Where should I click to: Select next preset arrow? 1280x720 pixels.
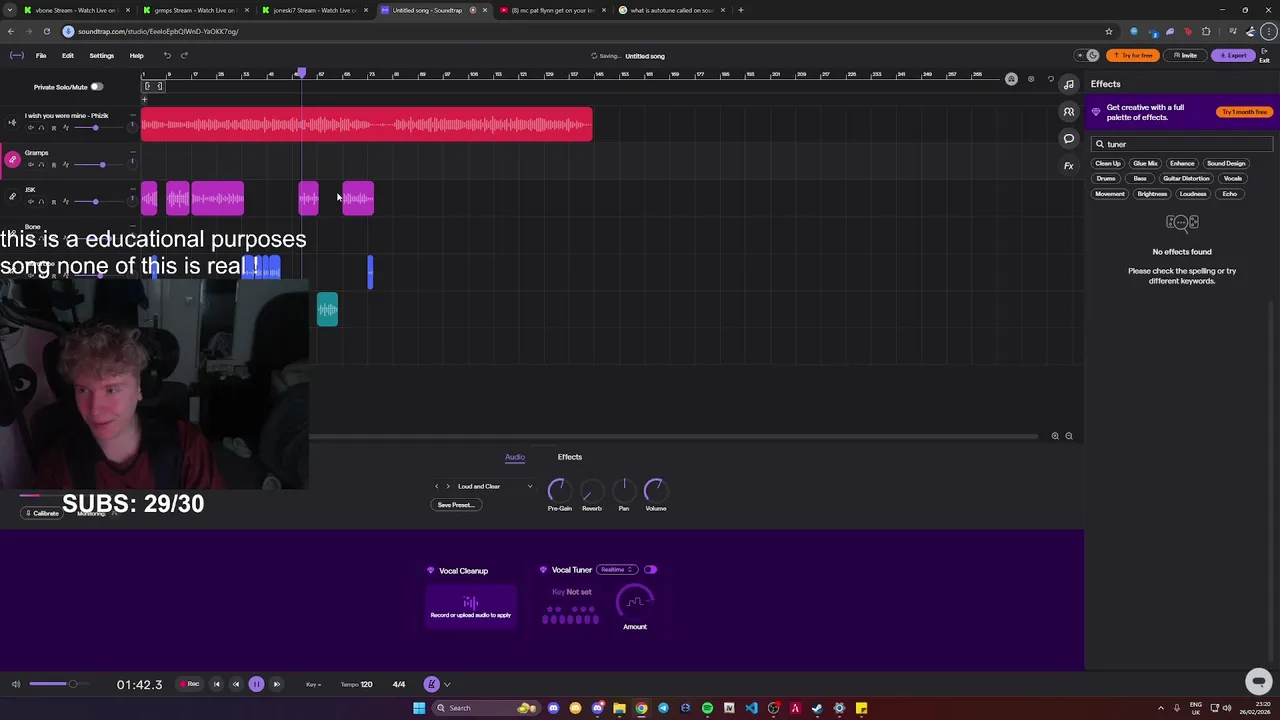click(447, 486)
